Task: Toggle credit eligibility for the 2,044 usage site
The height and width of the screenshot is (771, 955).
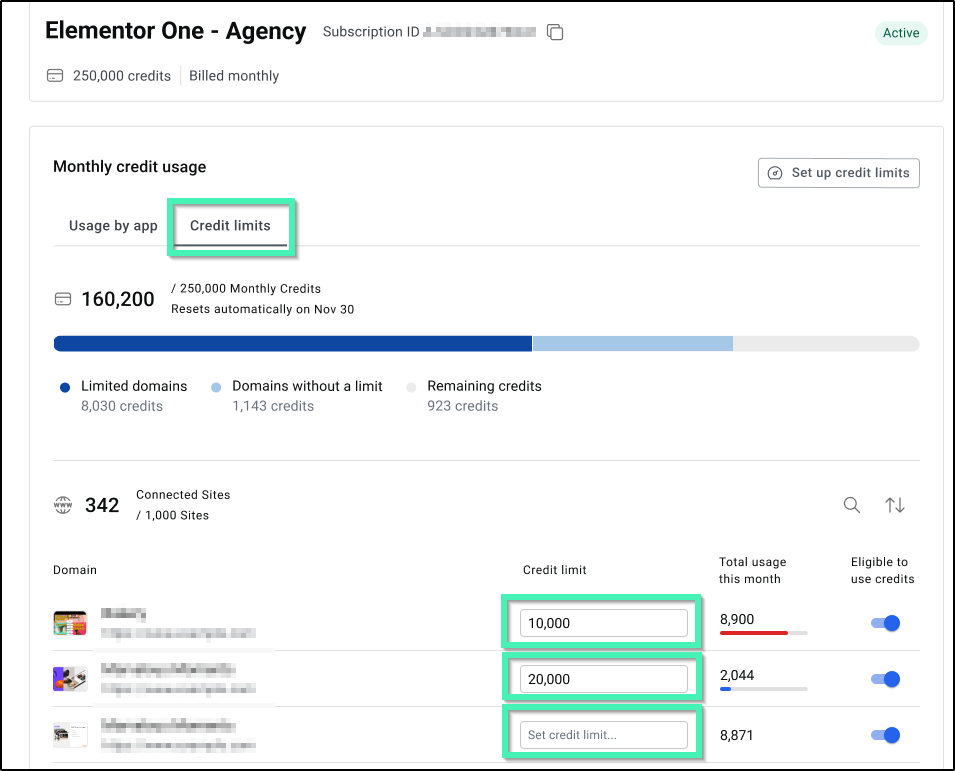Action: click(886, 679)
